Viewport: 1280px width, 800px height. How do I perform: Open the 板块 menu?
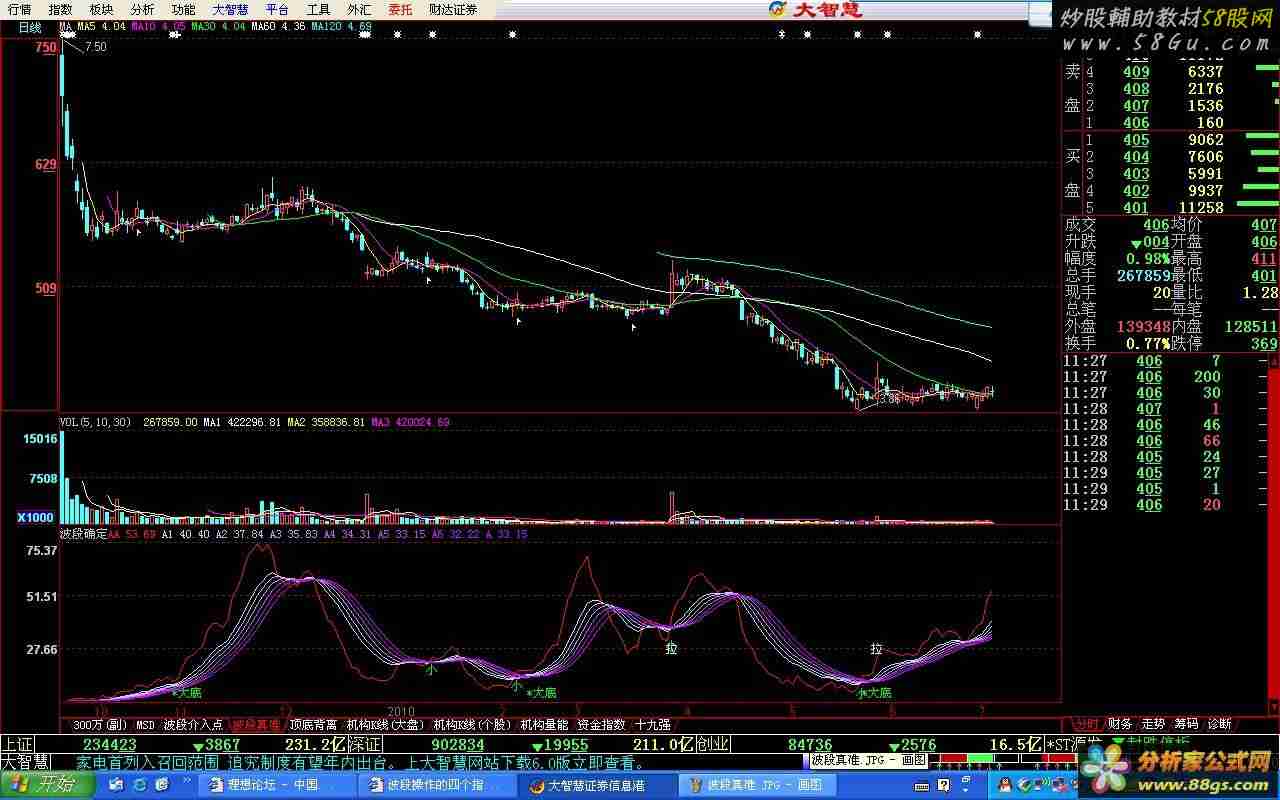point(101,9)
